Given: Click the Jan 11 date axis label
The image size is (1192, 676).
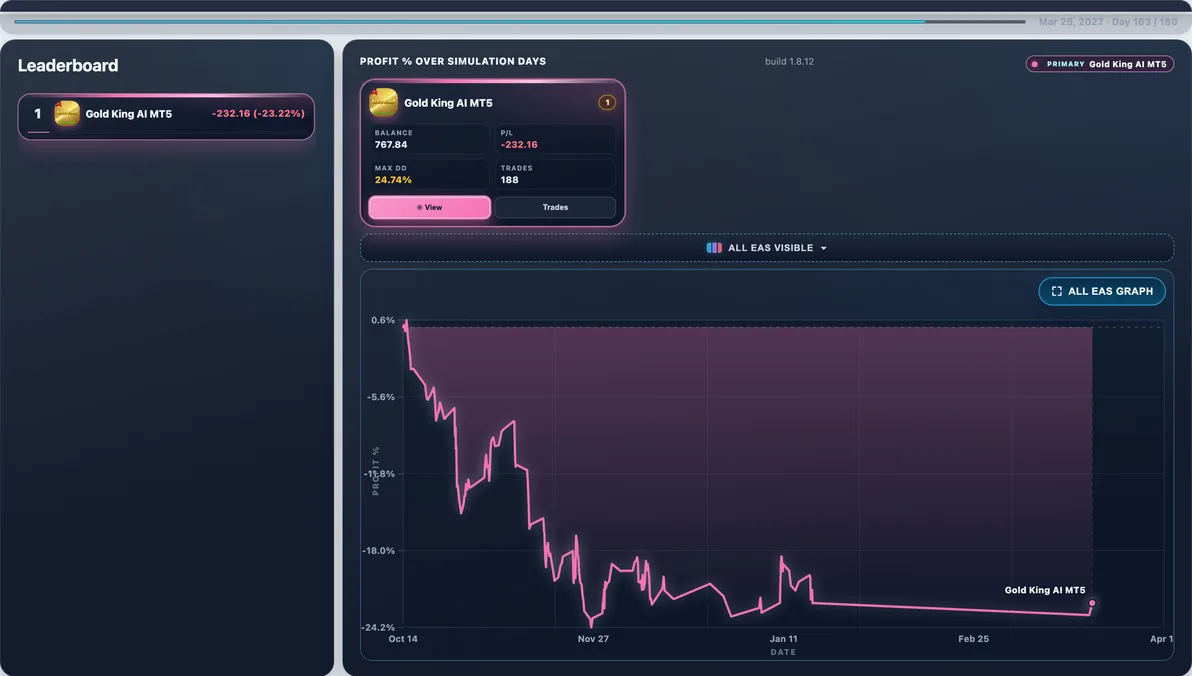Looking at the screenshot, I should tap(783, 639).
